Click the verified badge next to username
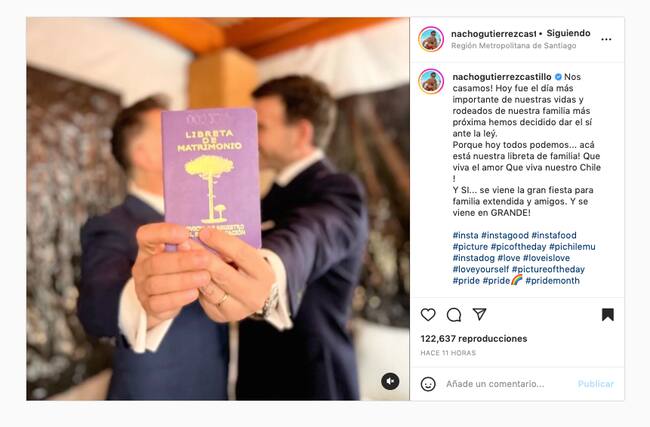 (558, 77)
